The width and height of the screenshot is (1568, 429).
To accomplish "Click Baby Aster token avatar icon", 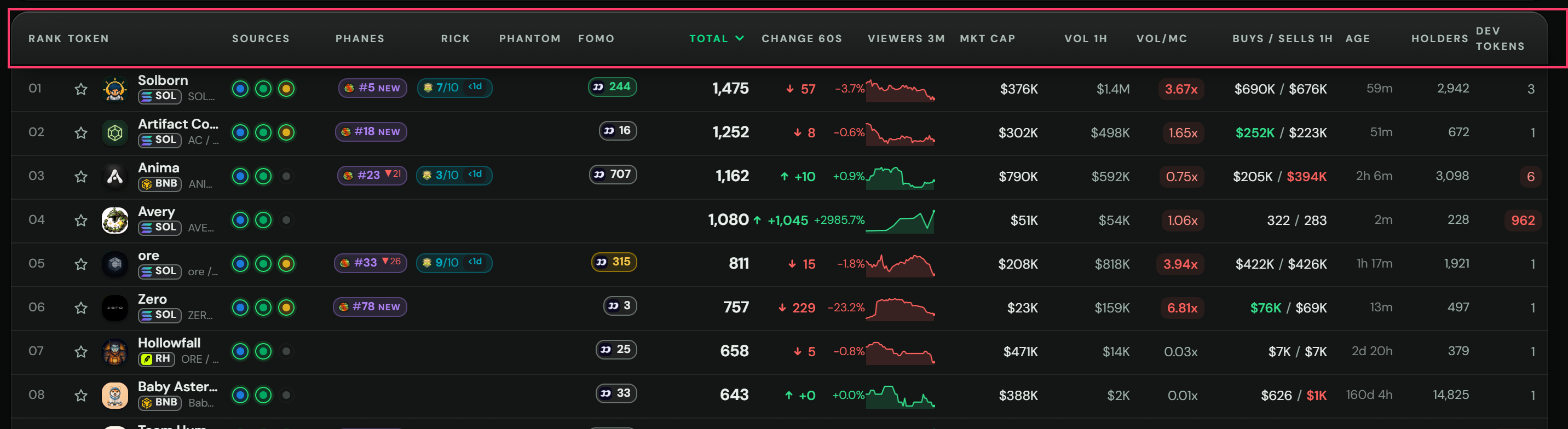I will coord(115,396).
